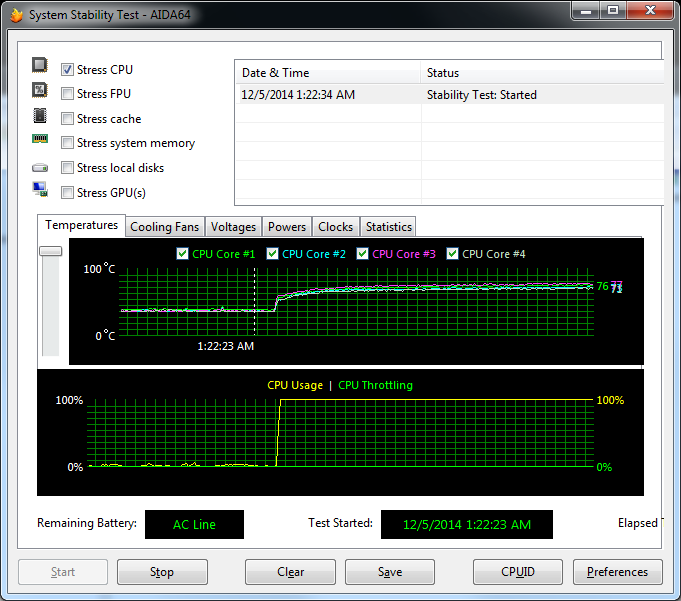Select the Temperatures tab
The image size is (681, 601).
82,225
